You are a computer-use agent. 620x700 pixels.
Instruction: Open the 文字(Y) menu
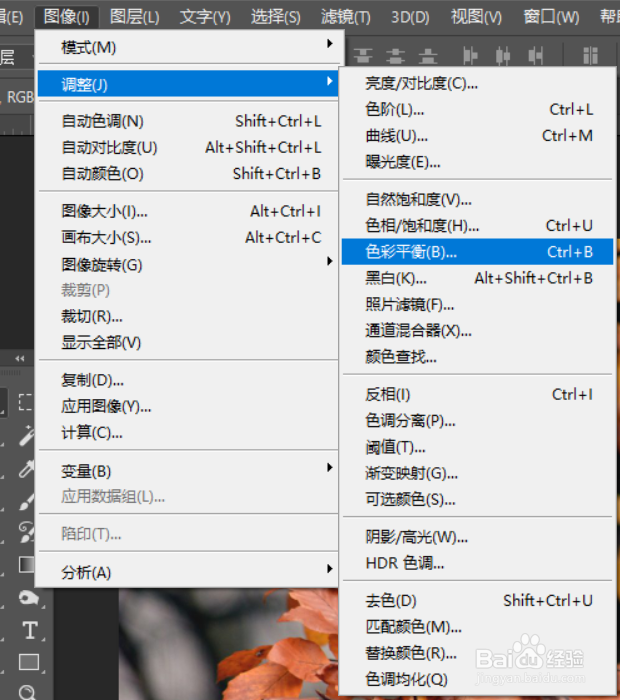click(205, 17)
